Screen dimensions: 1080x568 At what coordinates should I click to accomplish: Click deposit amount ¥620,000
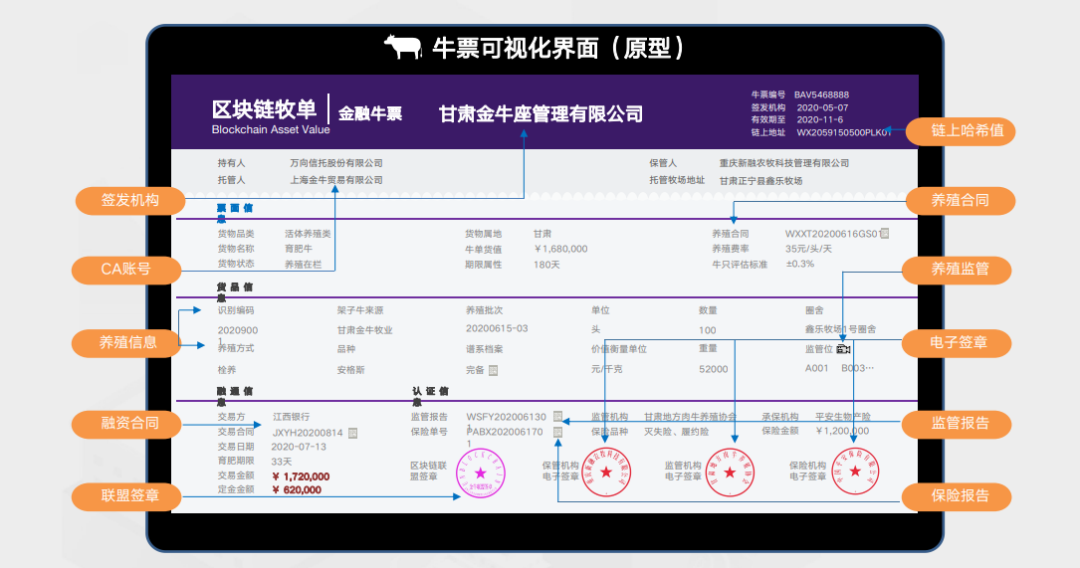(296, 490)
